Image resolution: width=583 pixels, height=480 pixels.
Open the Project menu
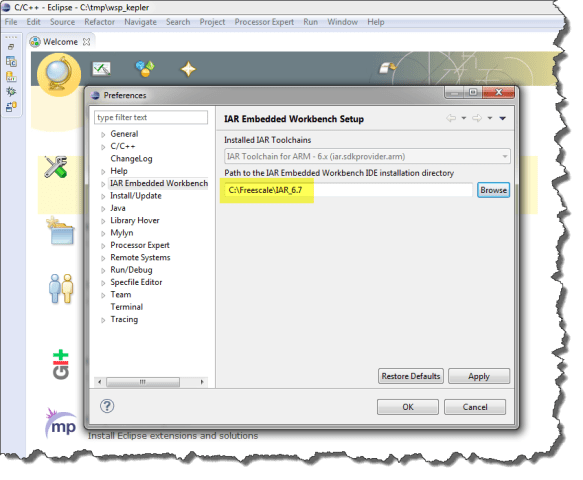[x=212, y=22]
